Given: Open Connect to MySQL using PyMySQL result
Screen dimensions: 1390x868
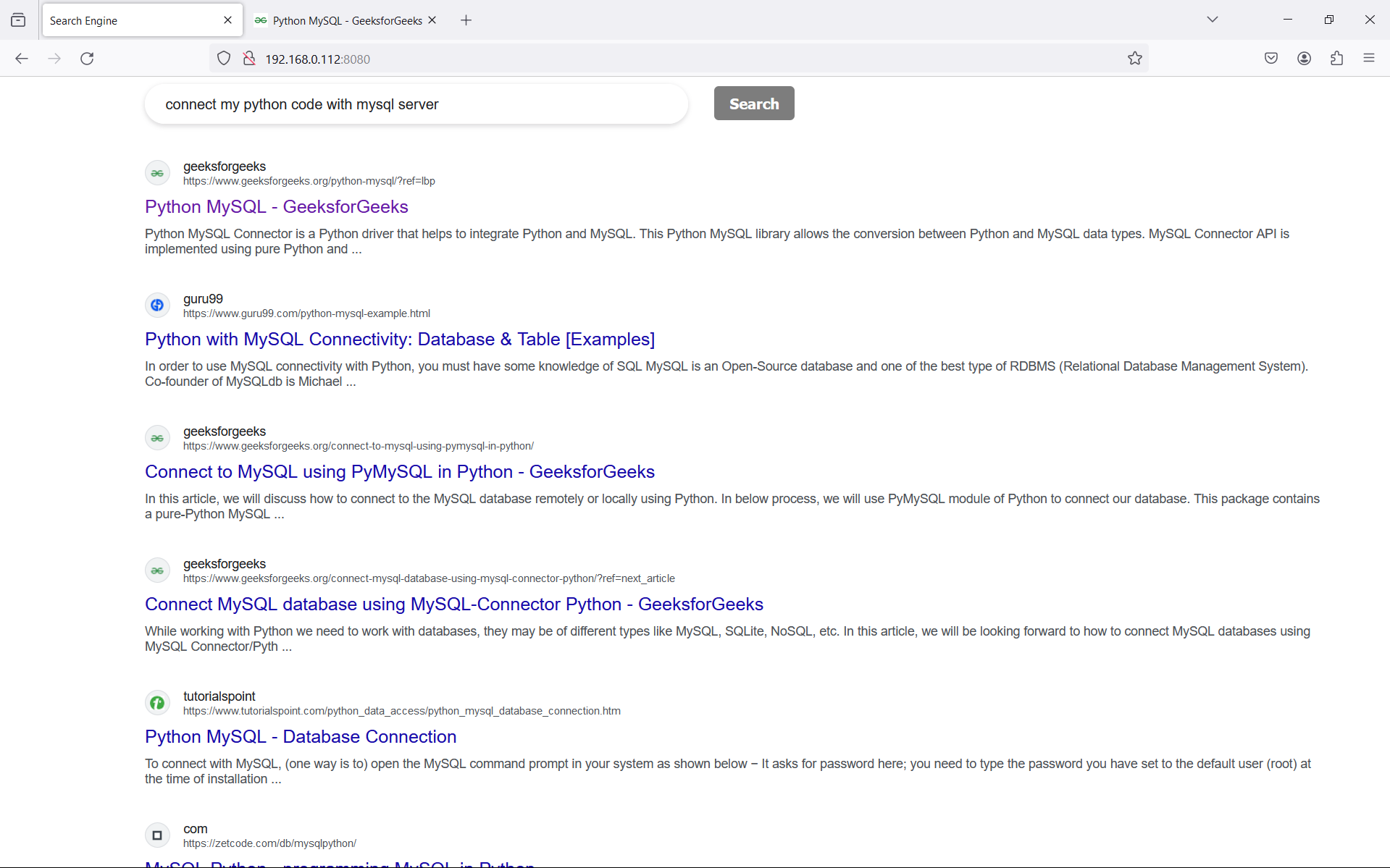Looking at the screenshot, I should [400, 472].
